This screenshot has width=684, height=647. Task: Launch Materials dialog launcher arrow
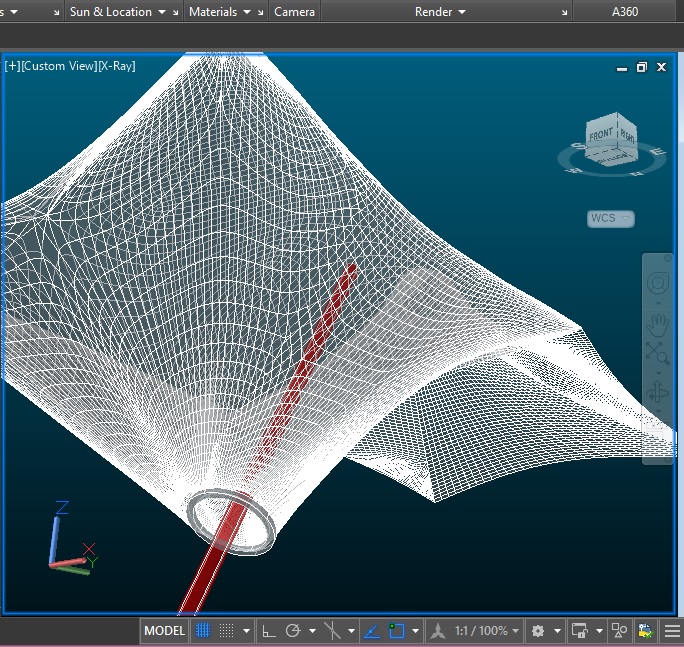tap(260, 13)
